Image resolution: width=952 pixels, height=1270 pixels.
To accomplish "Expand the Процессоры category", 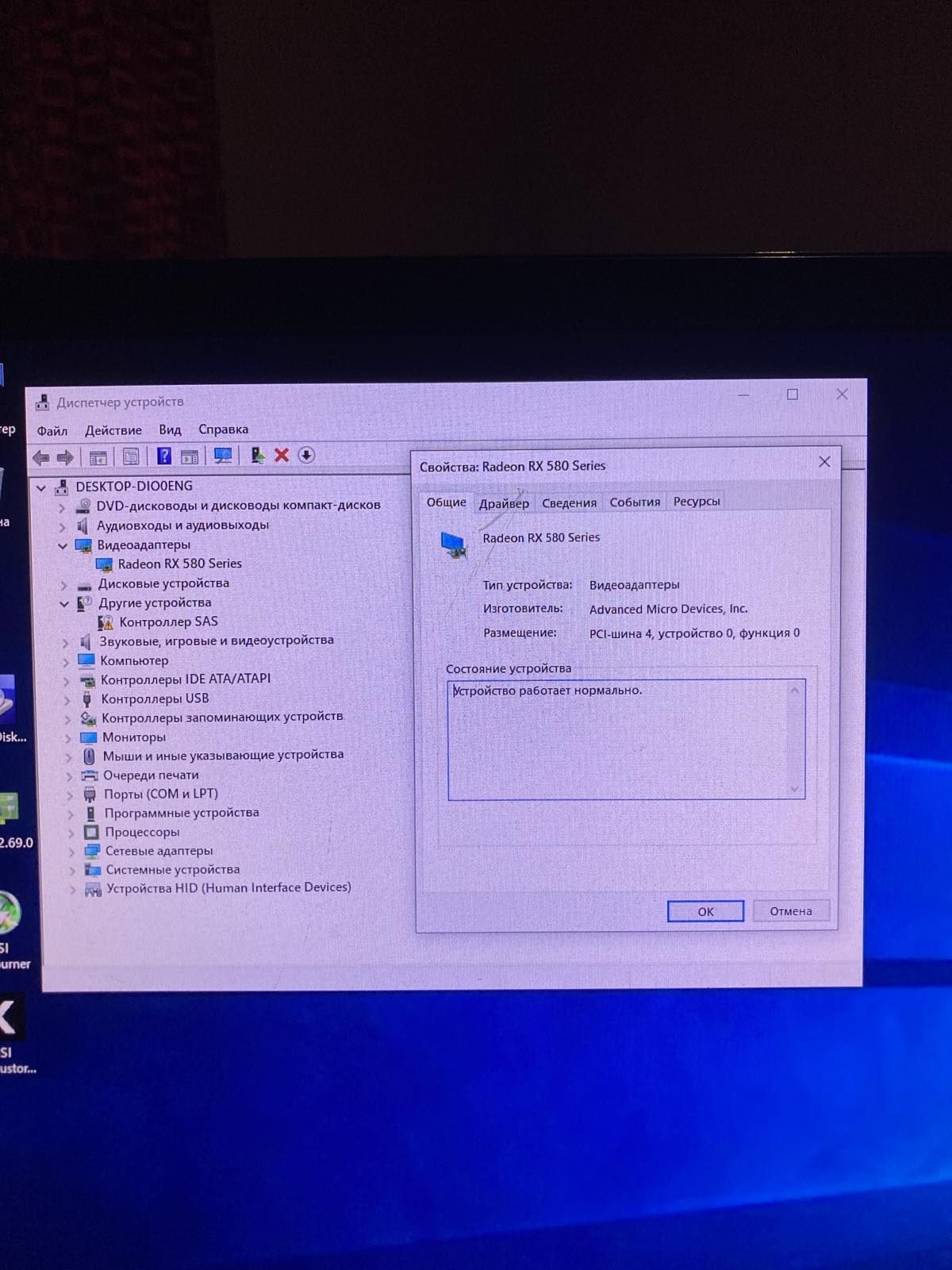I will click(x=71, y=833).
